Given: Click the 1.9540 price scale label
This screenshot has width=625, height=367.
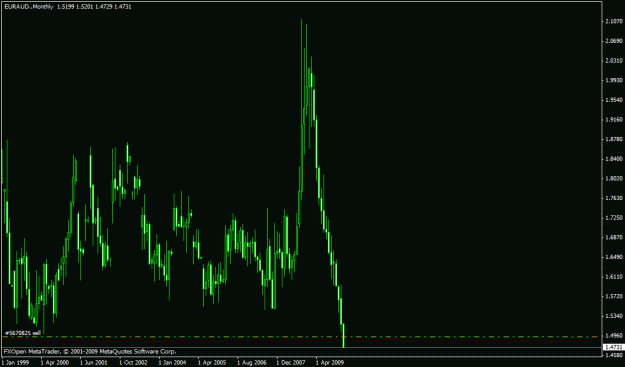Looking at the screenshot, I should tap(614, 100).
